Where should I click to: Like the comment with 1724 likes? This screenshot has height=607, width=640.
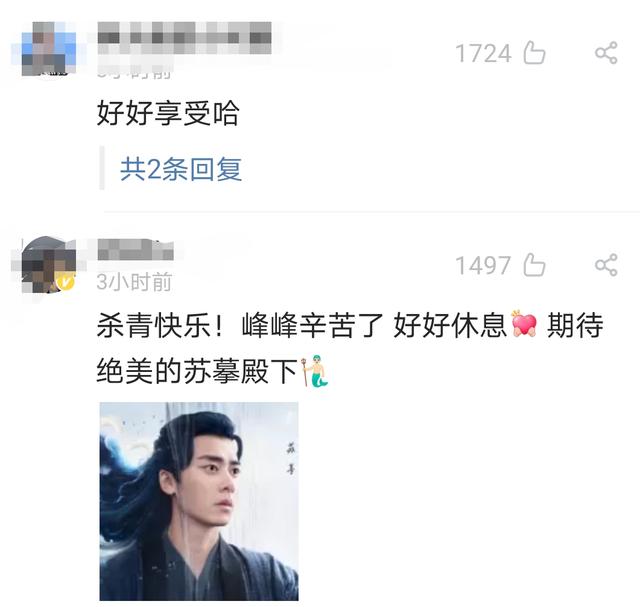[534, 53]
